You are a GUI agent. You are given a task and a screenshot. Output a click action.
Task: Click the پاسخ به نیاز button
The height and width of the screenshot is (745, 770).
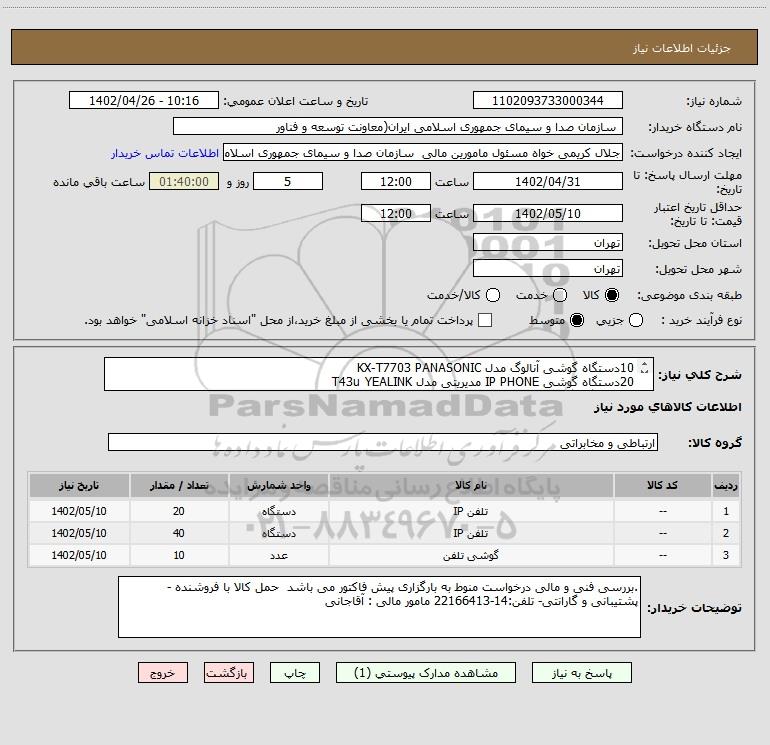point(582,673)
